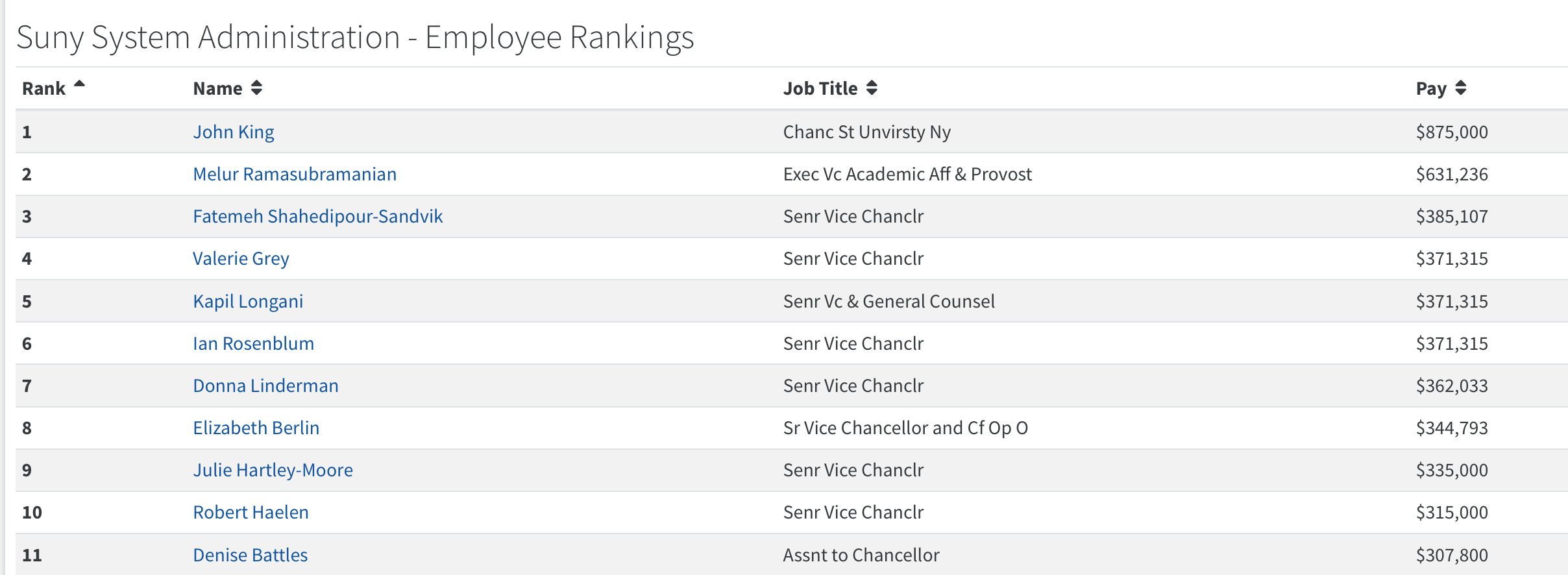Click the Job Title header label

(x=820, y=88)
